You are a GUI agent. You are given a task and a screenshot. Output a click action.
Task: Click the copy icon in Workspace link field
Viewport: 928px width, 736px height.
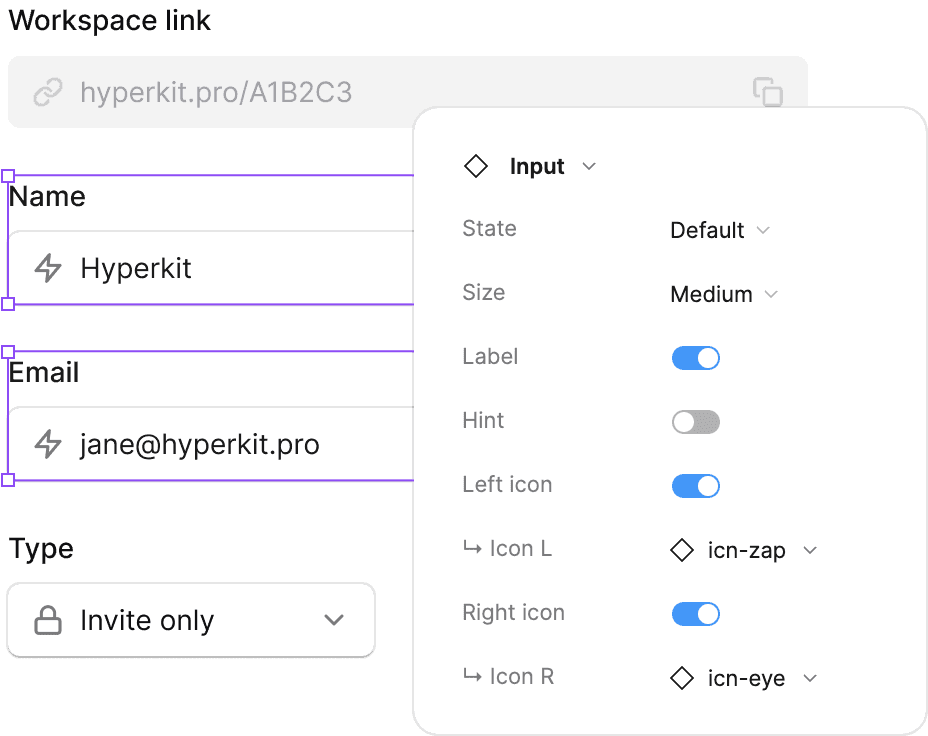[x=768, y=92]
